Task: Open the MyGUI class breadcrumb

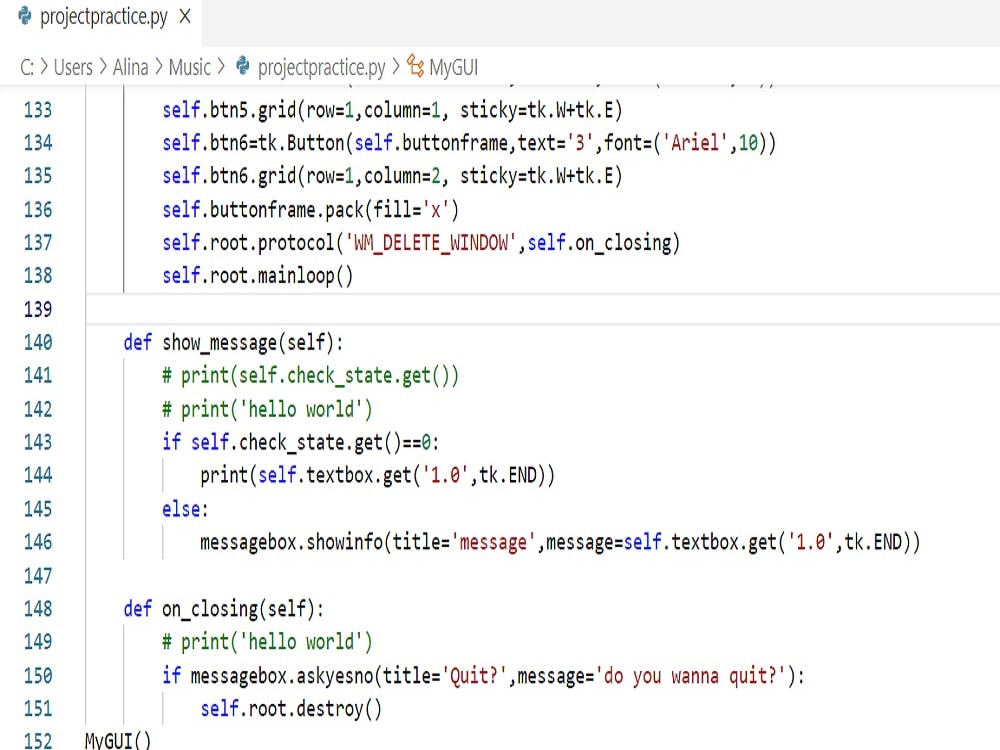Action: point(453,67)
